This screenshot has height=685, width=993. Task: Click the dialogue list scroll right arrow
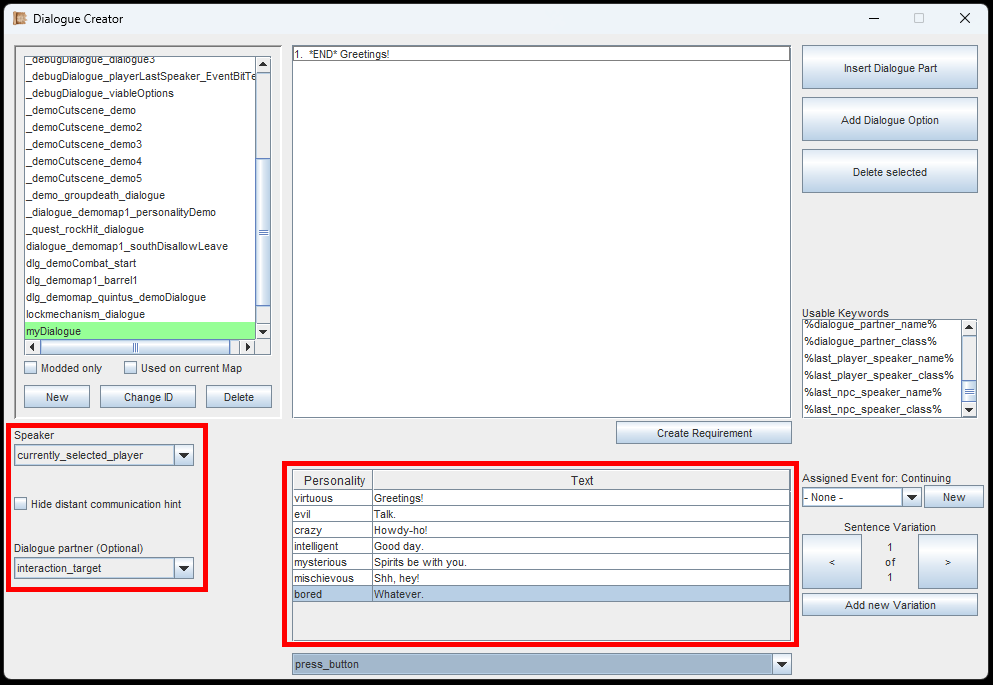coord(249,347)
